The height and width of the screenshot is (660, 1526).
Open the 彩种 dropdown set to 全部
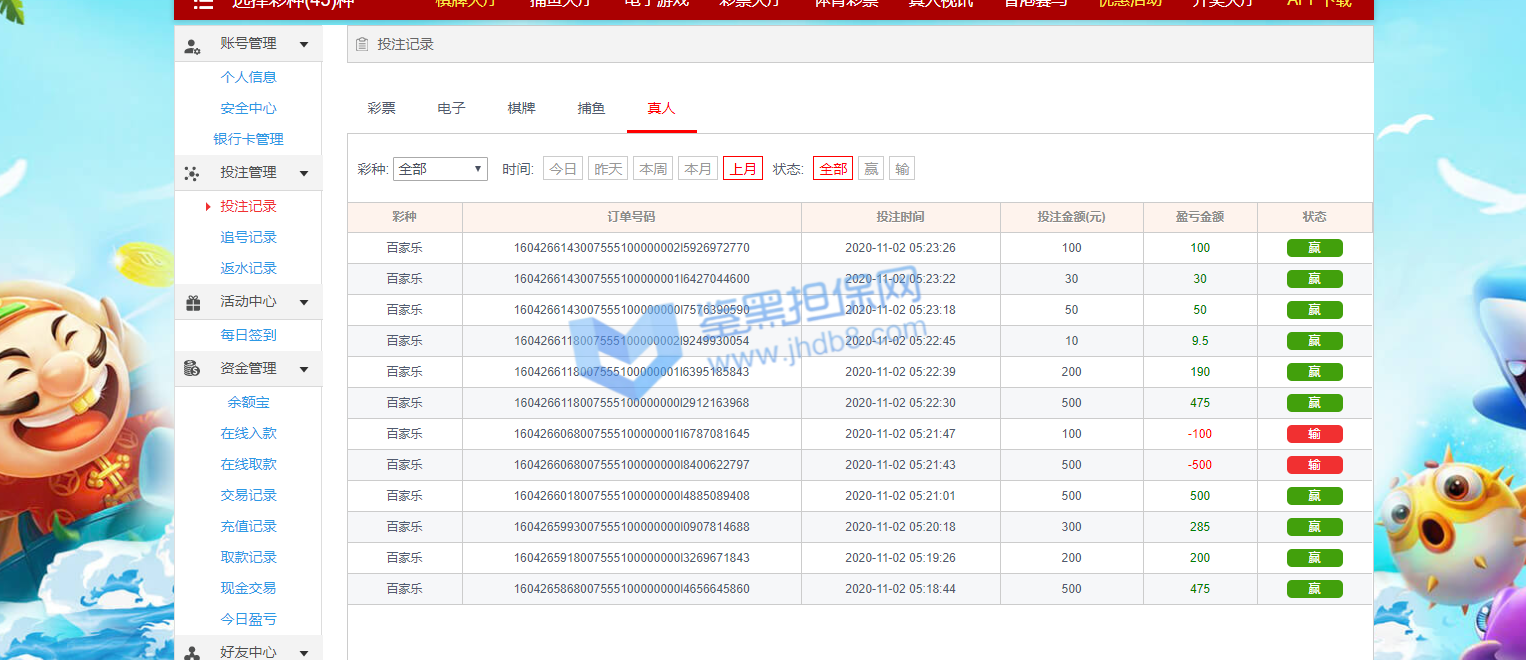[x=440, y=169]
